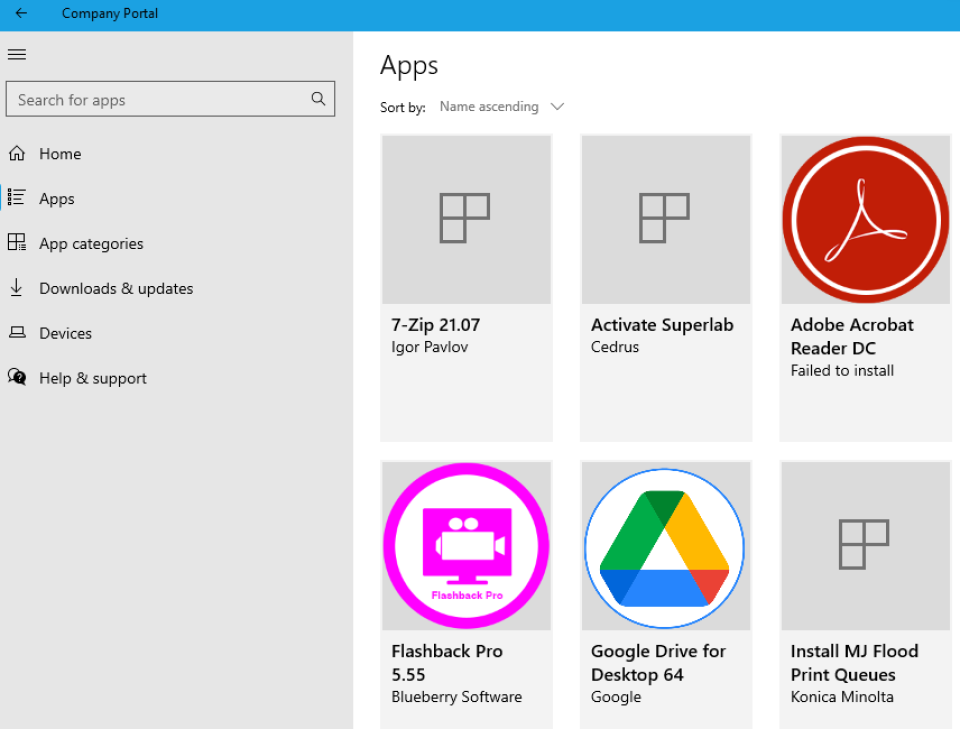The width and height of the screenshot is (960, 729).
Task: Click the sort dropdown chevron
Action: (557, 107)
